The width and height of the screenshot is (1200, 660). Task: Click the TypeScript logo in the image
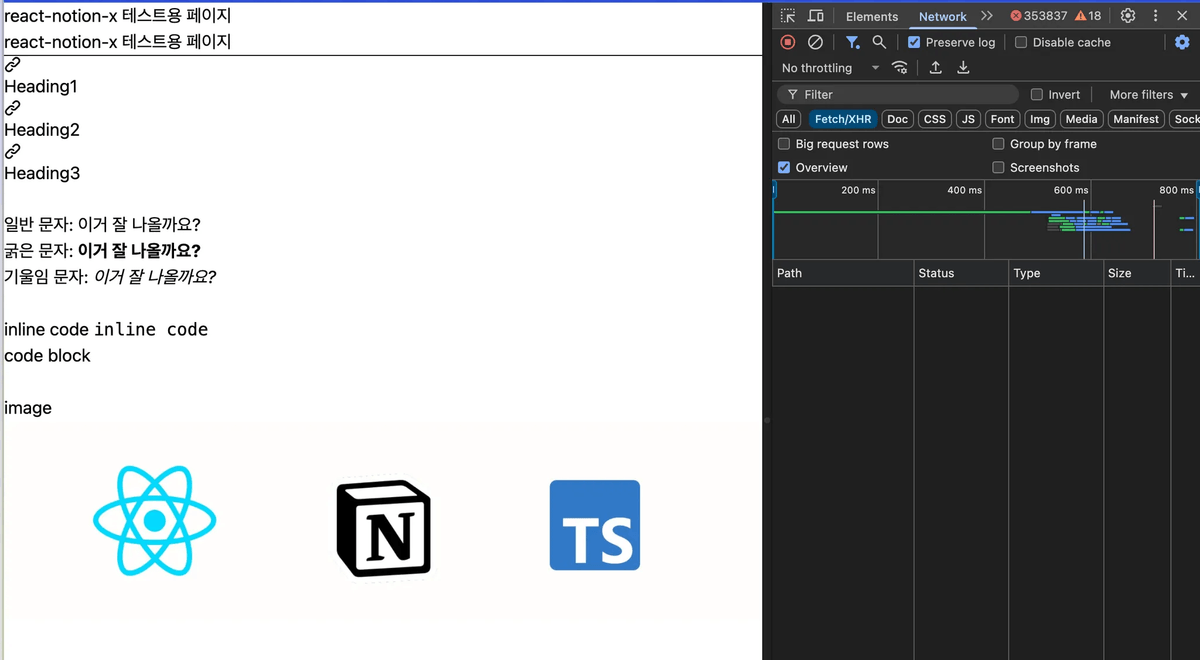595,525
